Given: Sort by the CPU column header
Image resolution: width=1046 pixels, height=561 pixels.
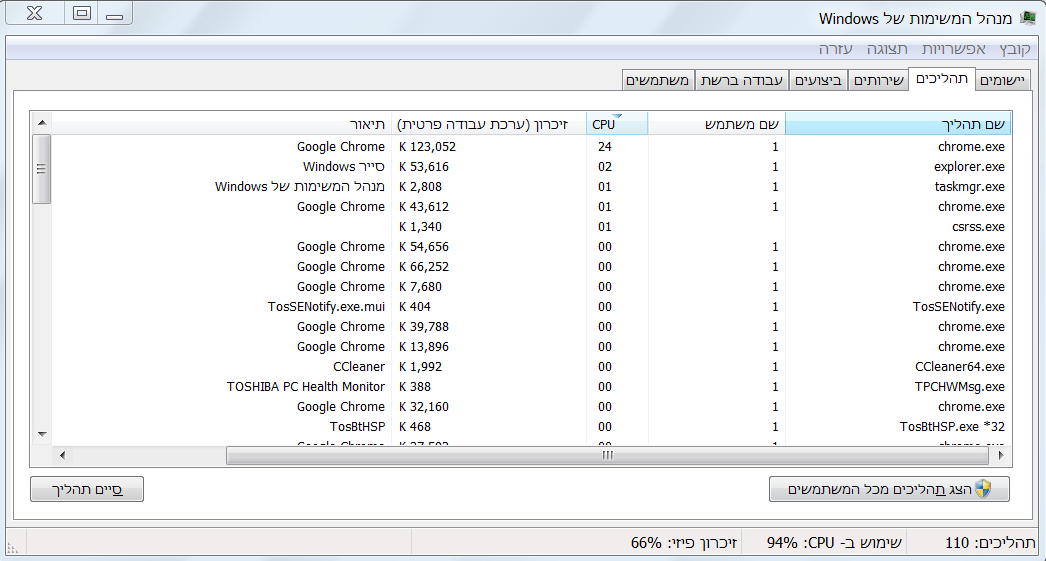Looking at the screenshot, I should tap(617, 124).
